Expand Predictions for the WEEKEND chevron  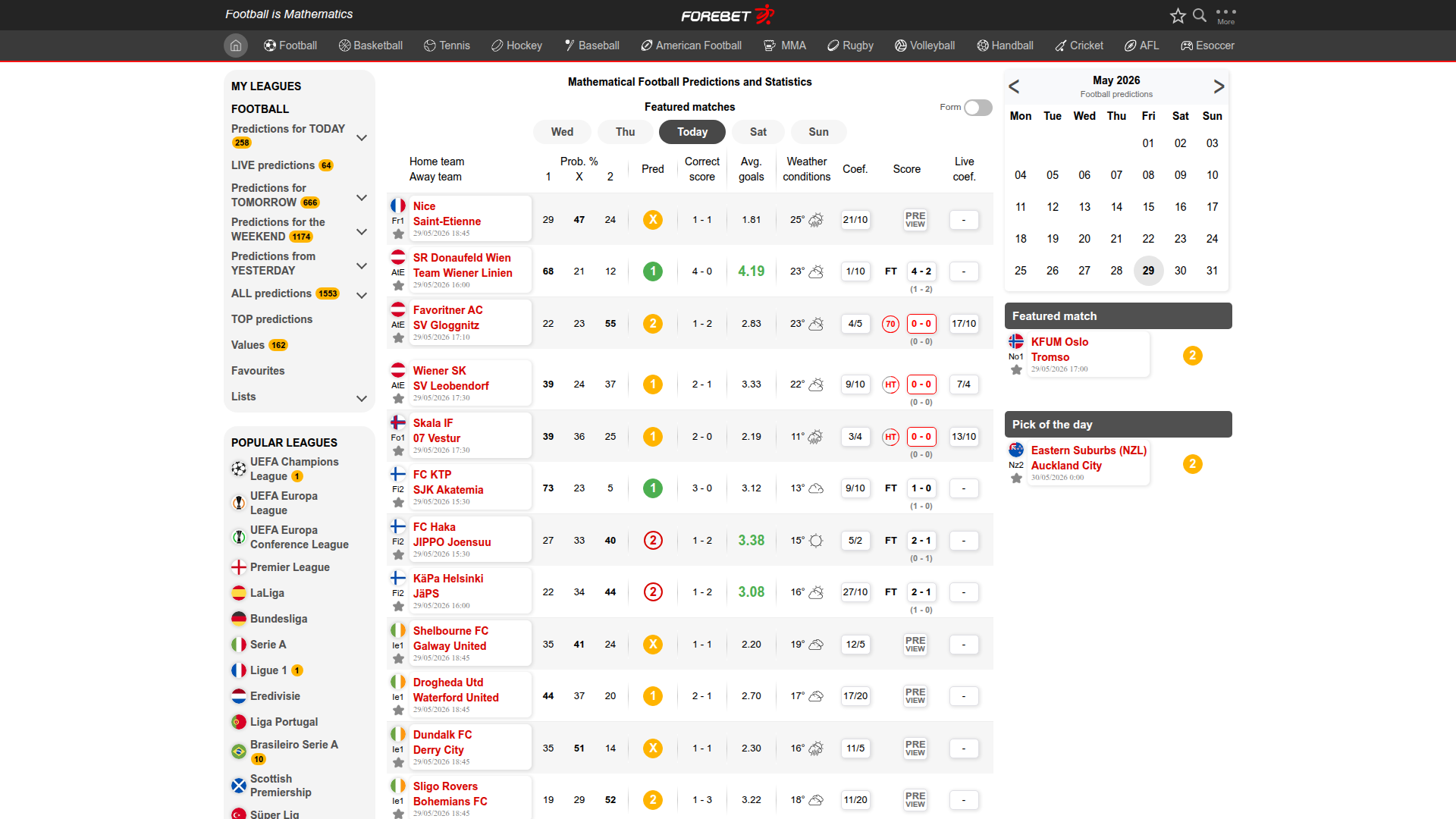[x=362, y=232]
